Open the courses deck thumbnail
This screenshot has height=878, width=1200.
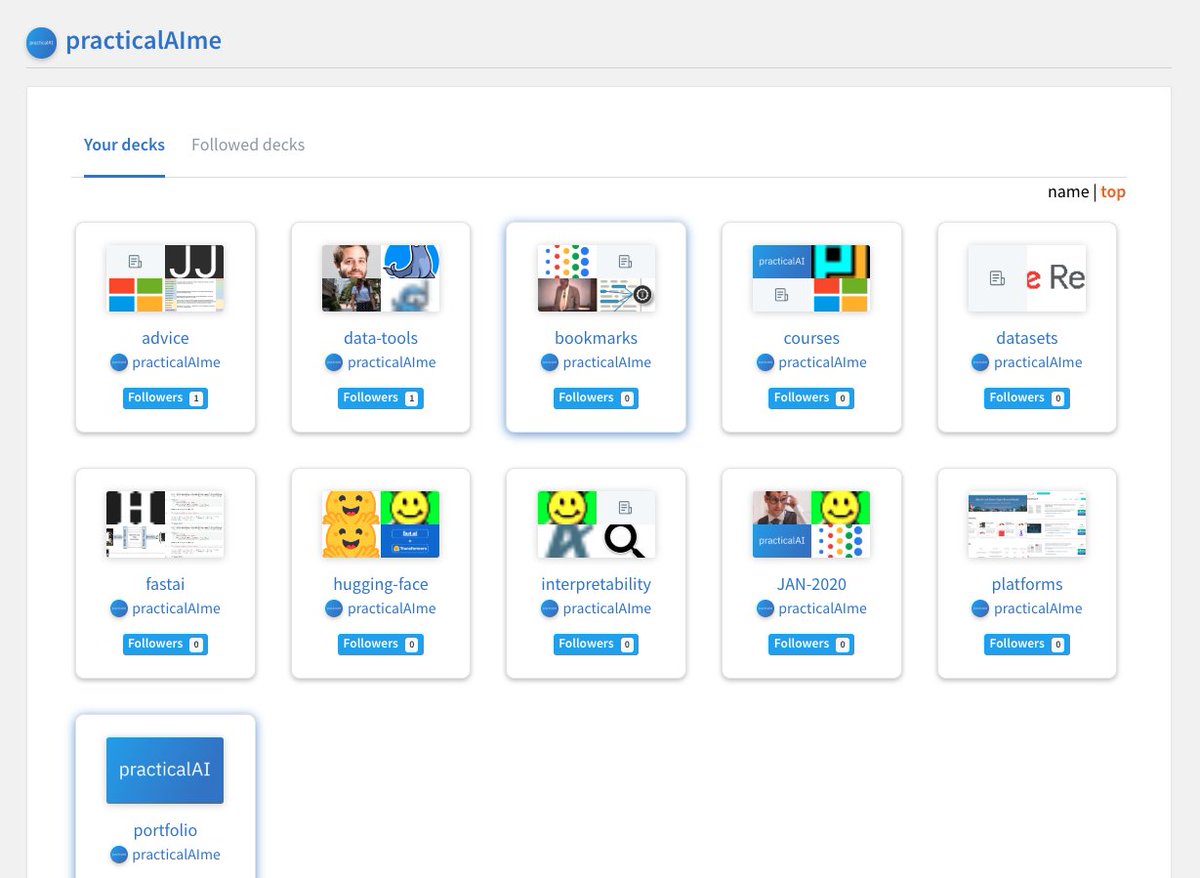point(811,278)
